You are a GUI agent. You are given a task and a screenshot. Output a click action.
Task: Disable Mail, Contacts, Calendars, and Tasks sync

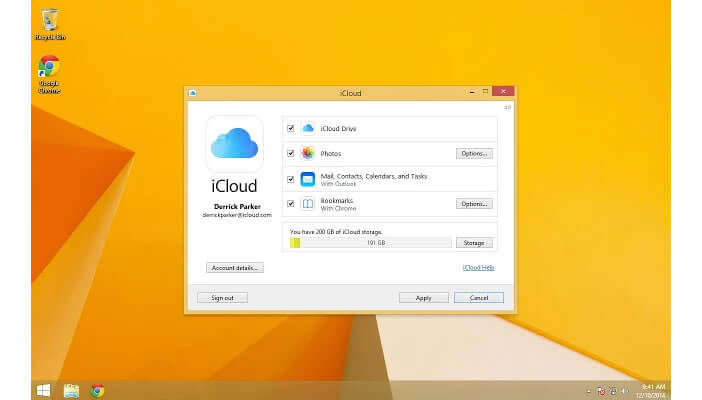(290, 179)
